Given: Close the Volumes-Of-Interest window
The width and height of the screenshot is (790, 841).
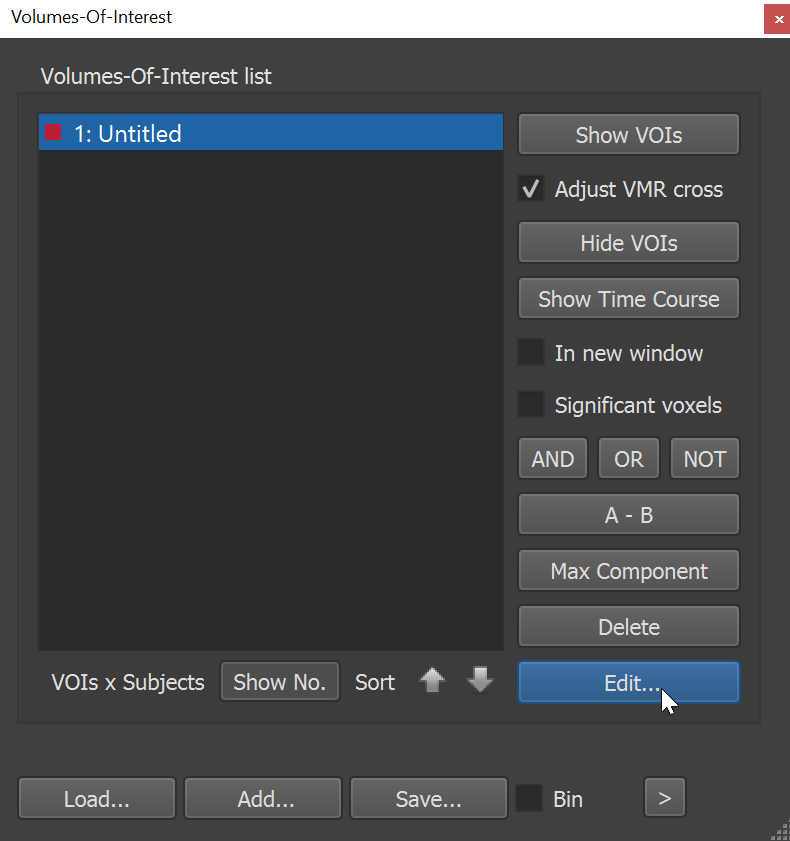Looking at the screenshot, I should pyautogui.click(x=776, y=18).
